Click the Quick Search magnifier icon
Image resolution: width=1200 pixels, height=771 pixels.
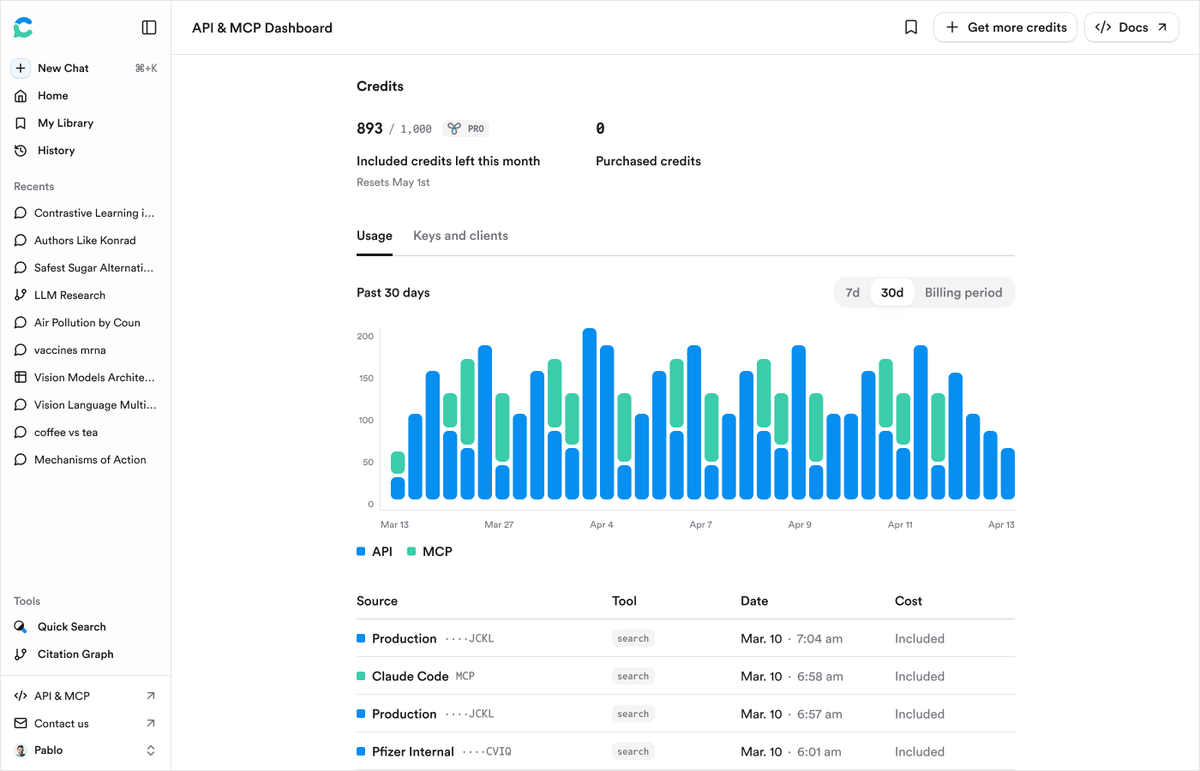point(21,627)
